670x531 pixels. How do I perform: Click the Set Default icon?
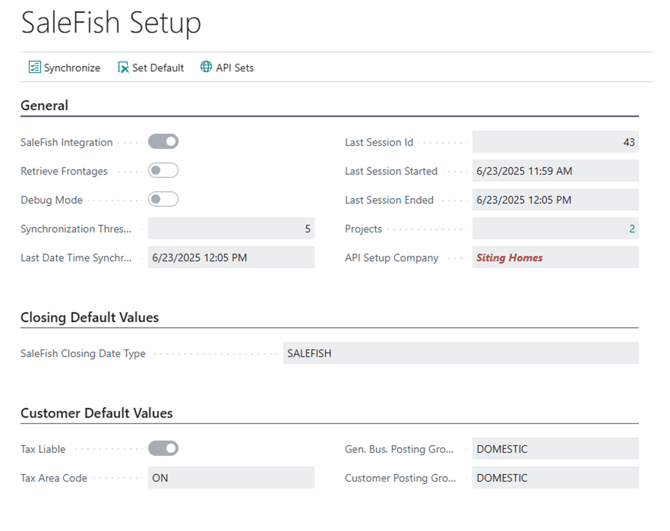point(123,67)
